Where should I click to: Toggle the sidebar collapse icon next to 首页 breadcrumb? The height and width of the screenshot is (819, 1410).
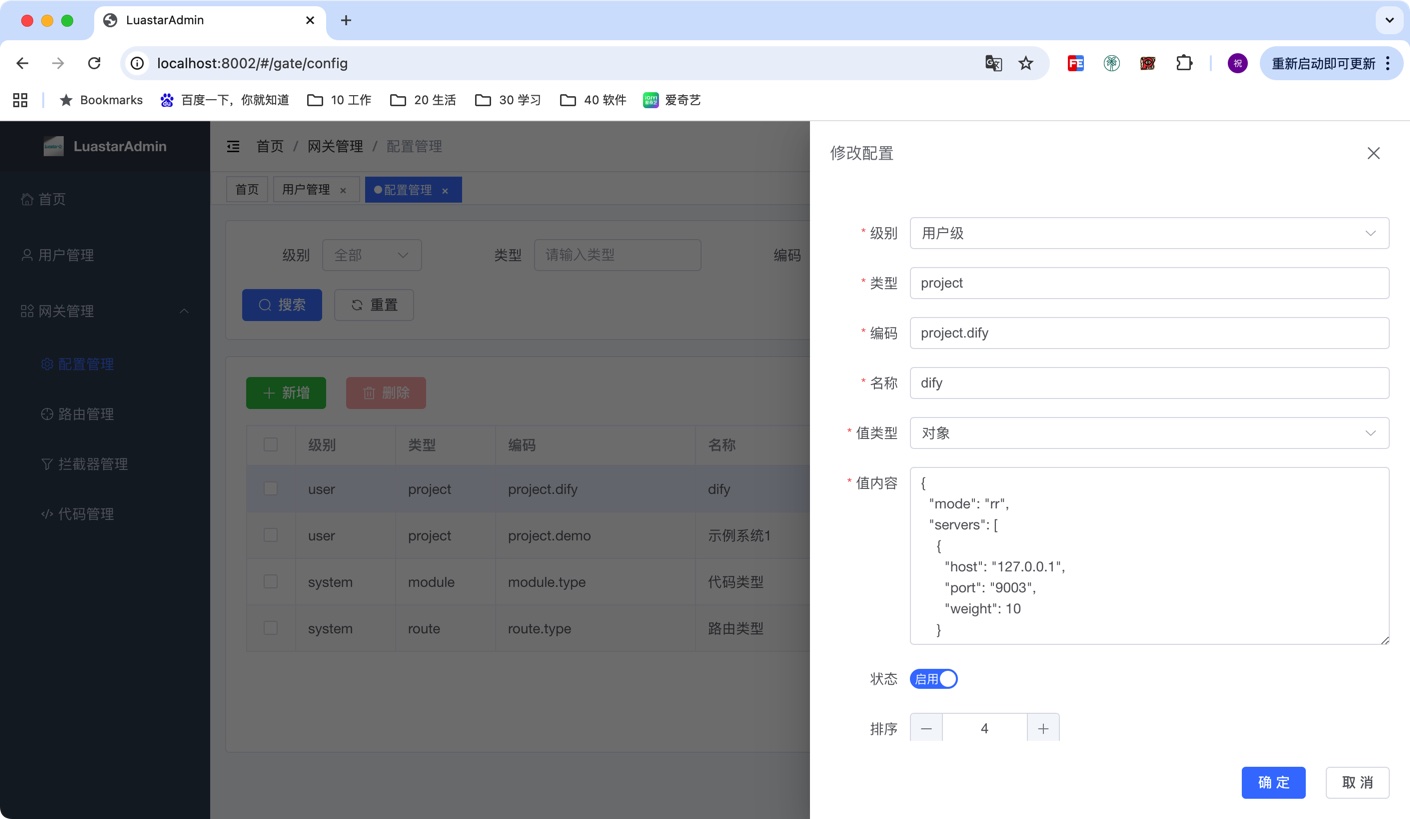pos(233,146)
